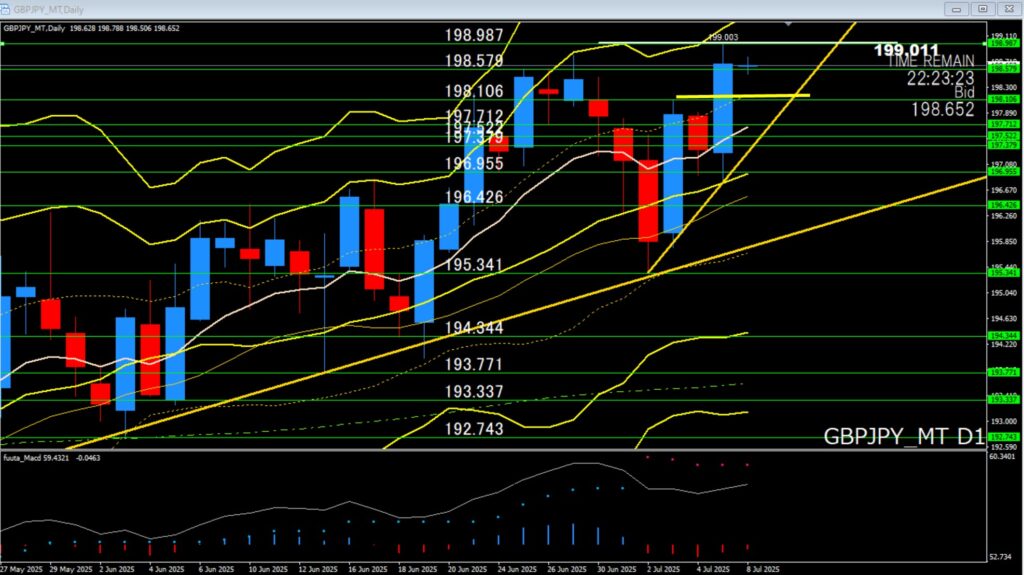Click the GBPJPY_MT,Daily OHLC header text
The image size is (1024, 575).
click(x=91, y=28)
